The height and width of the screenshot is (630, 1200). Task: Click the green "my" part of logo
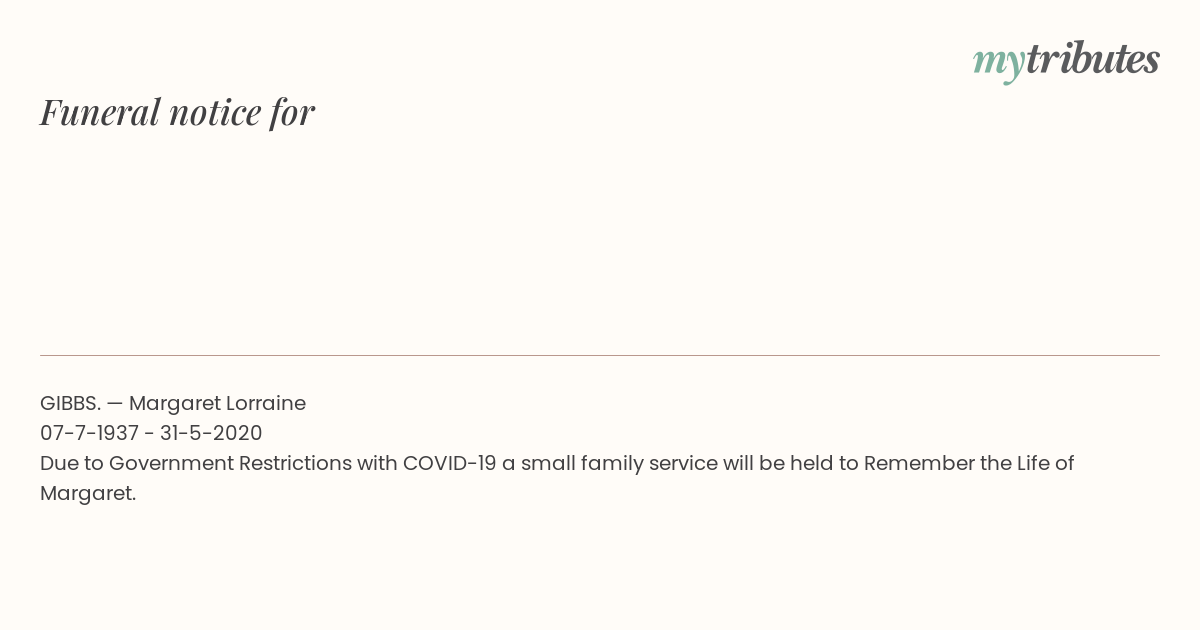[x=998, y=62]
